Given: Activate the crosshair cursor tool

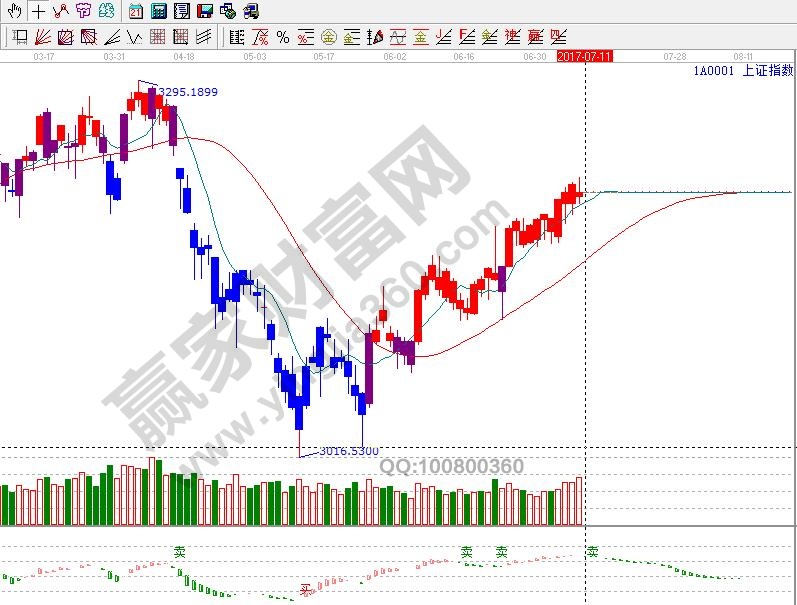Looking at the screenshot, I should click(x=37, y=12).
